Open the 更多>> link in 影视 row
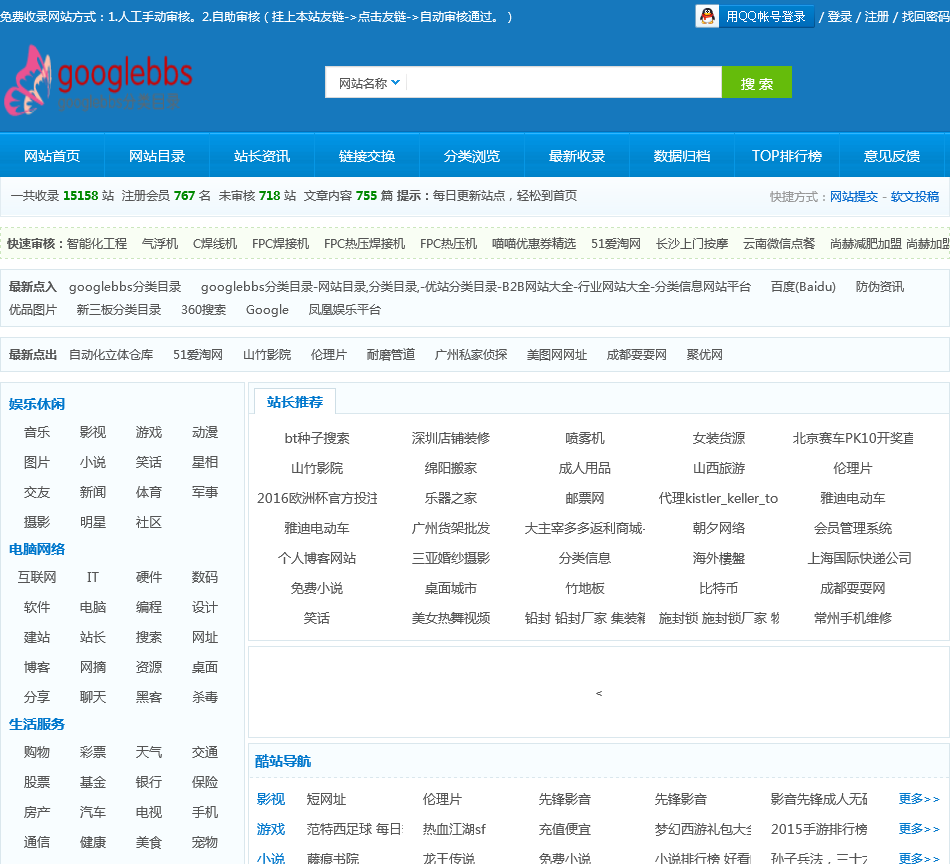950x864 pixels. pos(919,799)
